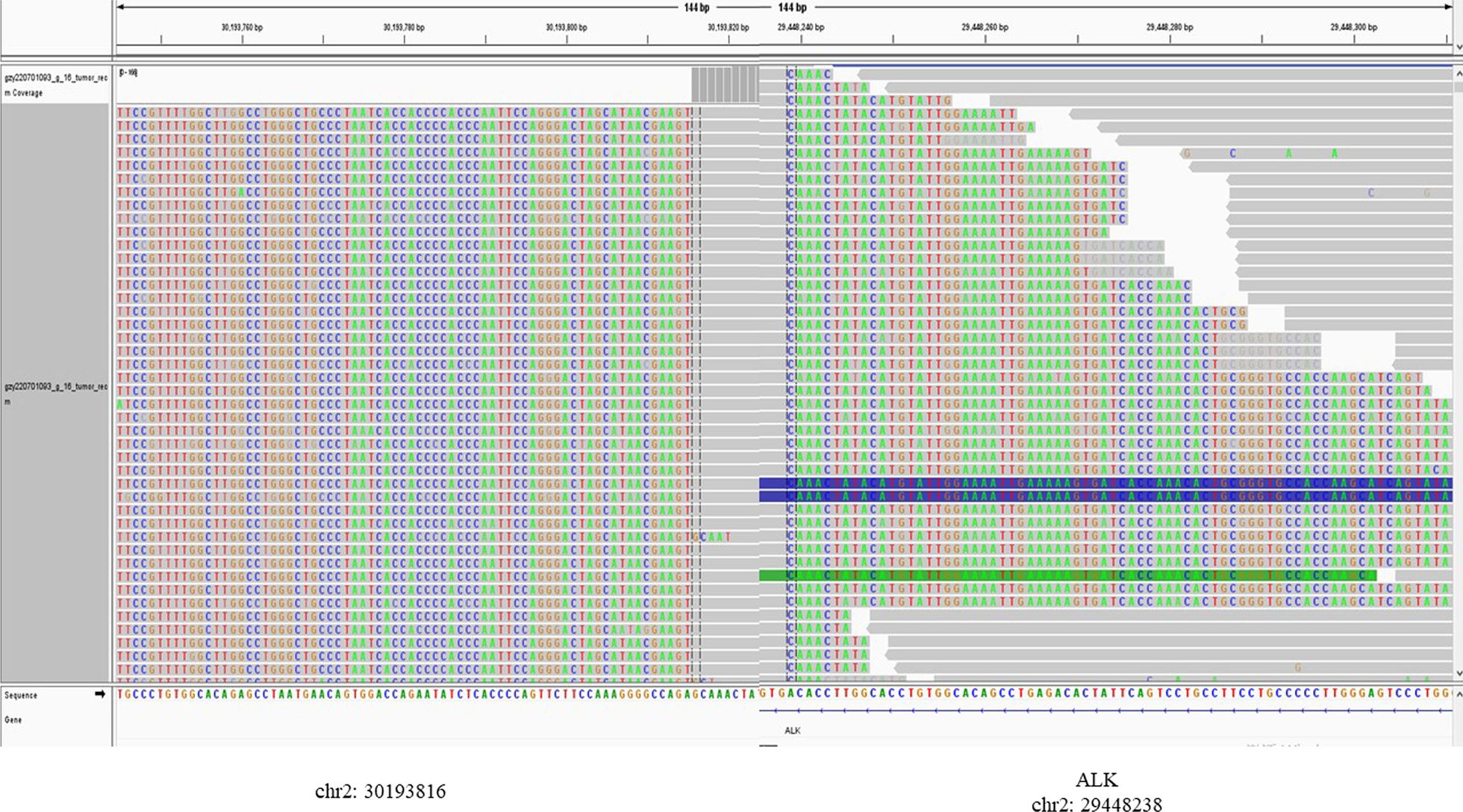Screen dimensions: 1463x812
Task: Select the Gene track label
Action: 13,719
